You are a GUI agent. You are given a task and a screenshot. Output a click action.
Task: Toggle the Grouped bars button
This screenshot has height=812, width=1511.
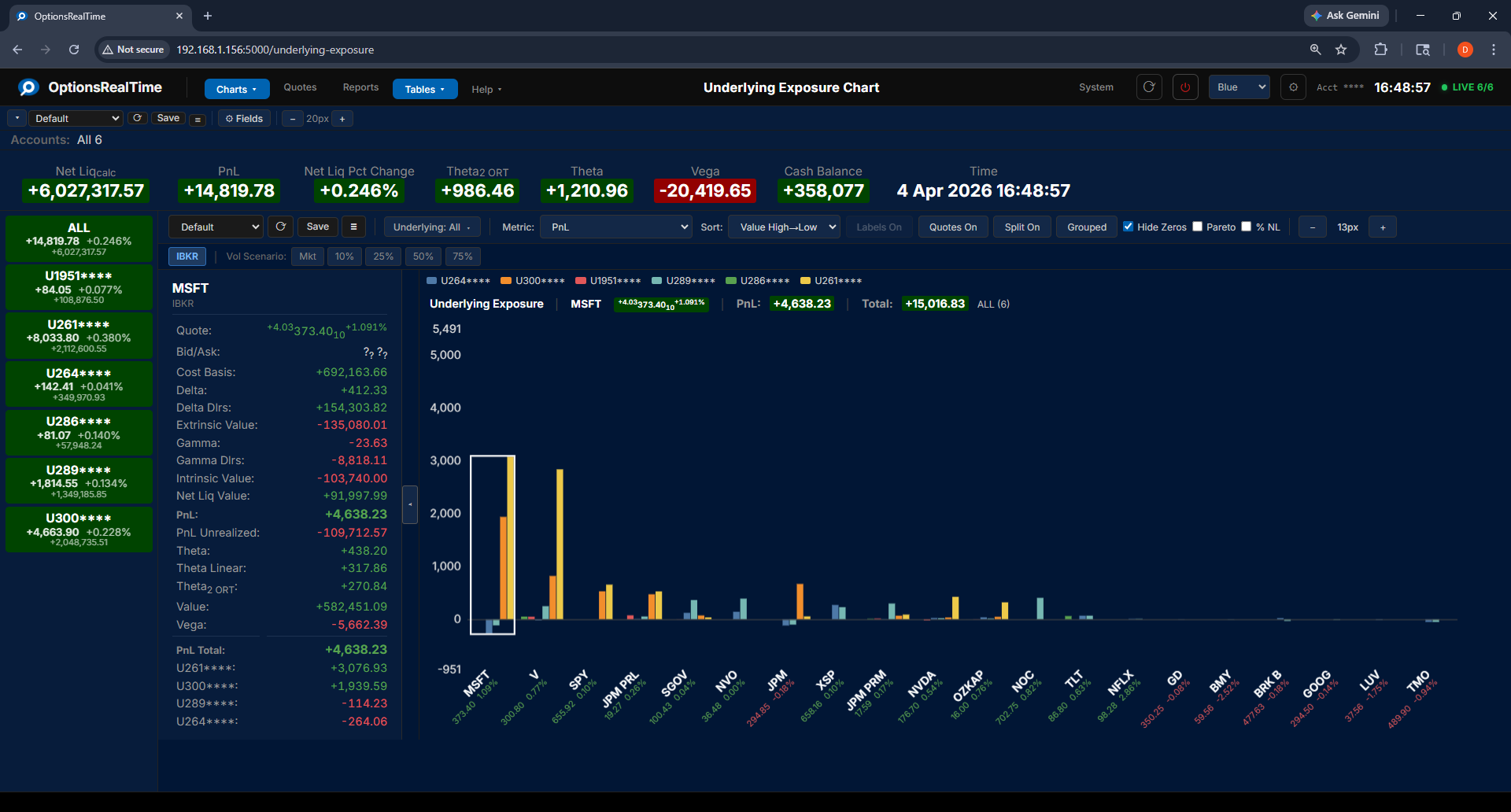click(x=1087, y=227)
